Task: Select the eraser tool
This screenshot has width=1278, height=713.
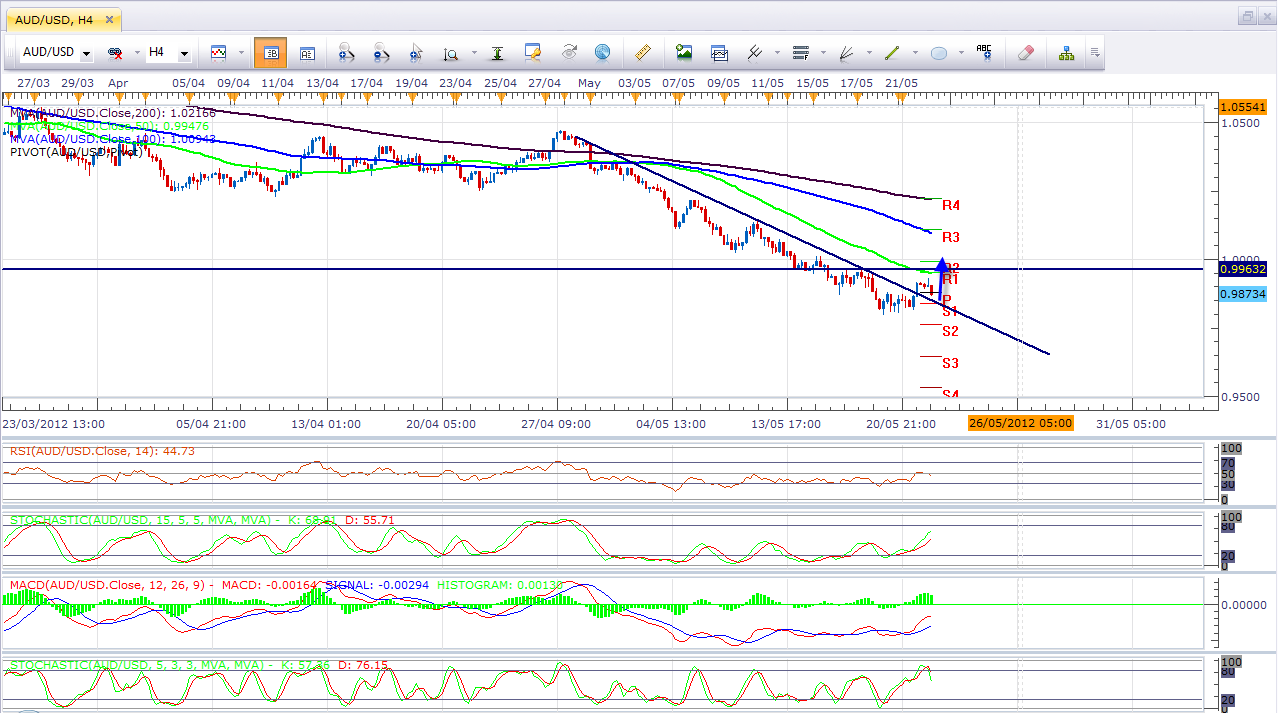Action: click(x=1026, y=52)
